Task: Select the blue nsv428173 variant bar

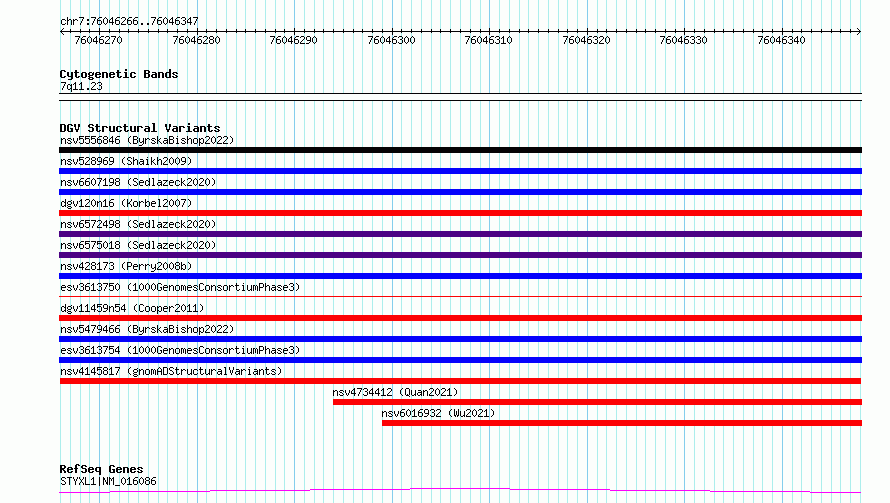Action: tap(460, 276)
